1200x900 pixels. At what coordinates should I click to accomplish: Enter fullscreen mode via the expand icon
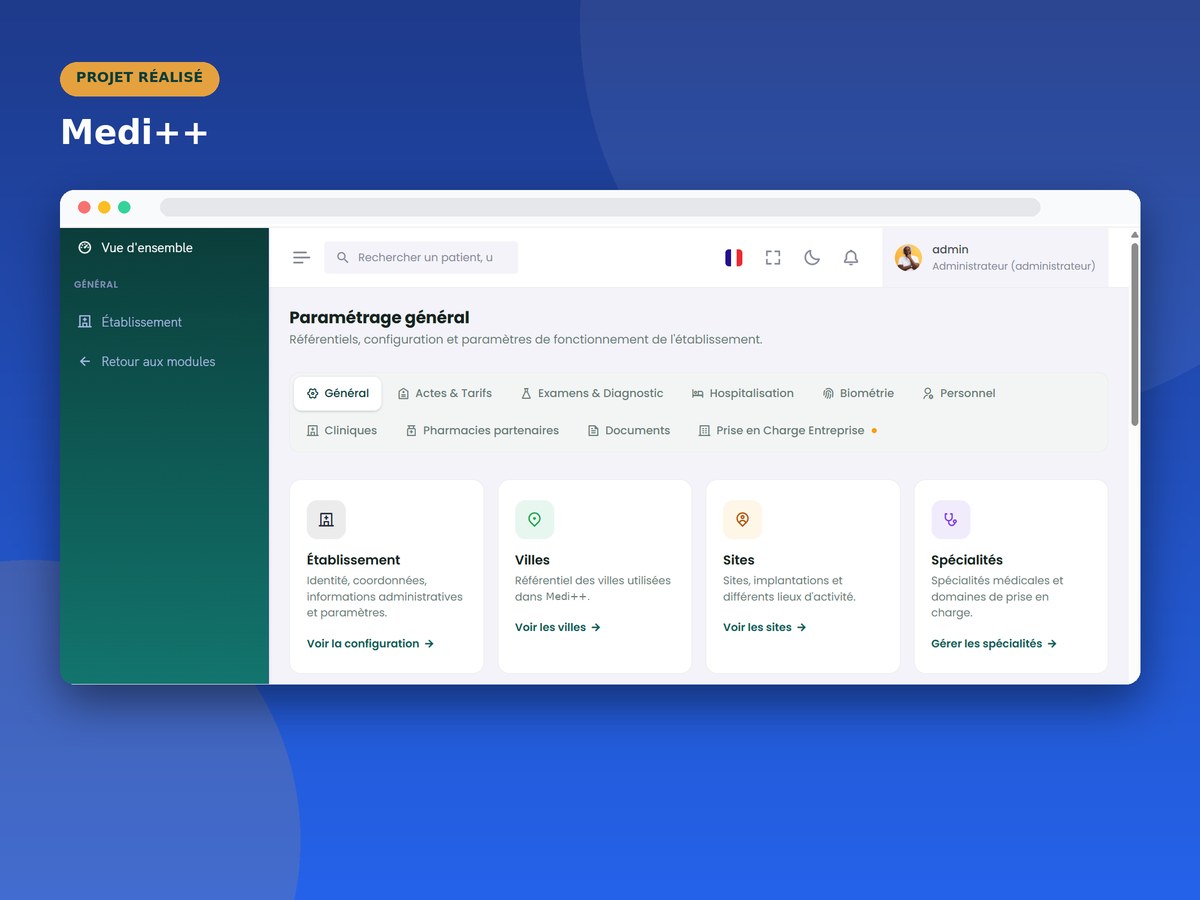pos(773,258)
